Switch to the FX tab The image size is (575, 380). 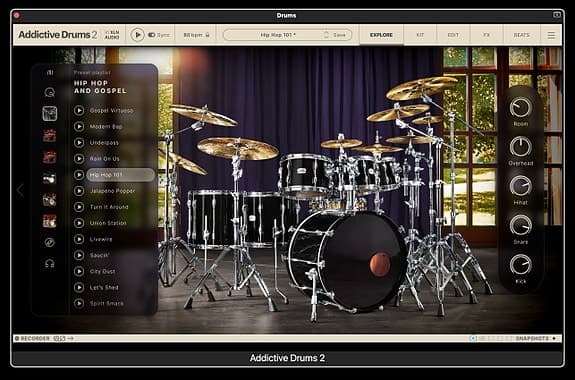487,35
